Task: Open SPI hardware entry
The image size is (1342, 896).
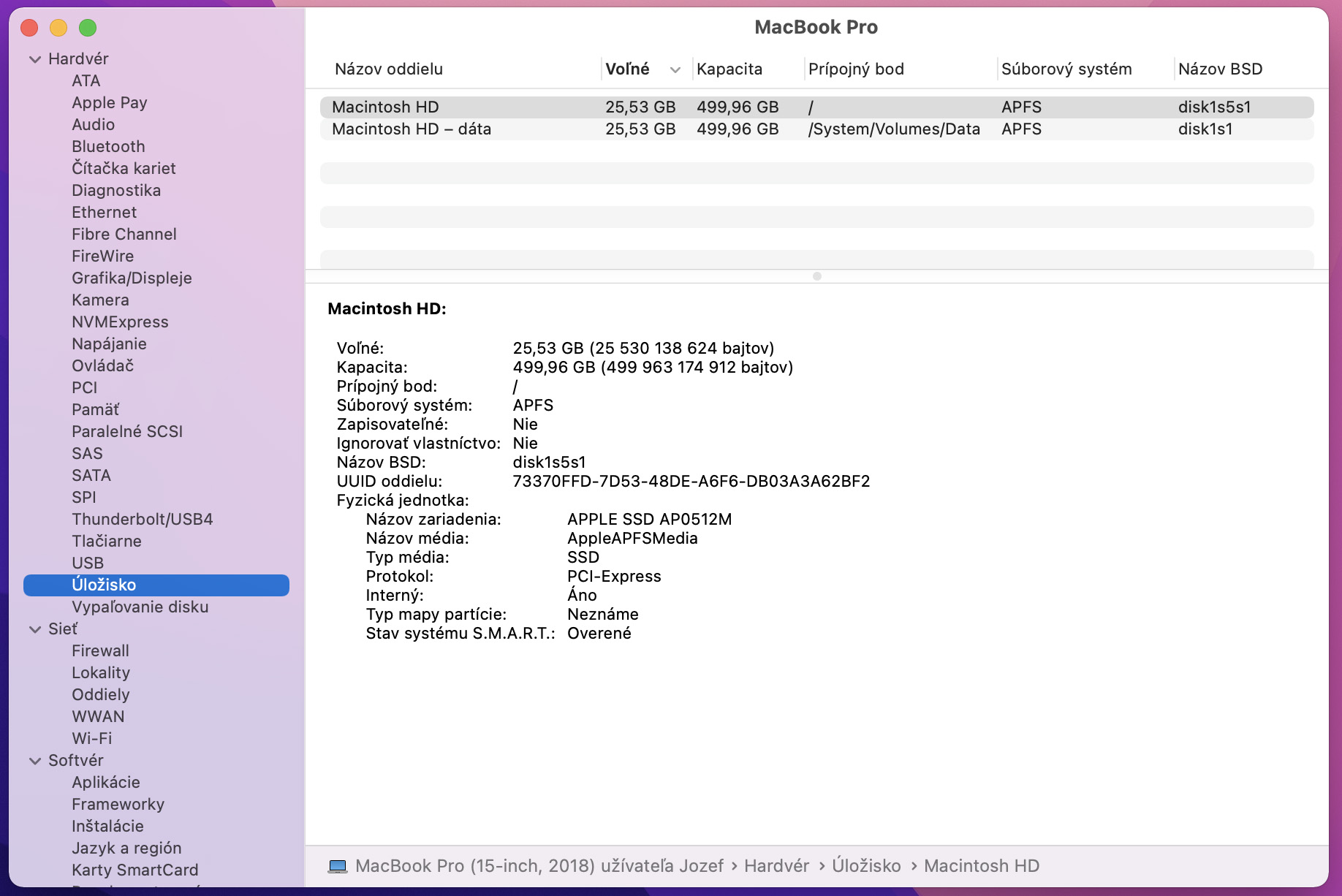Action: [x=84, y=498]
